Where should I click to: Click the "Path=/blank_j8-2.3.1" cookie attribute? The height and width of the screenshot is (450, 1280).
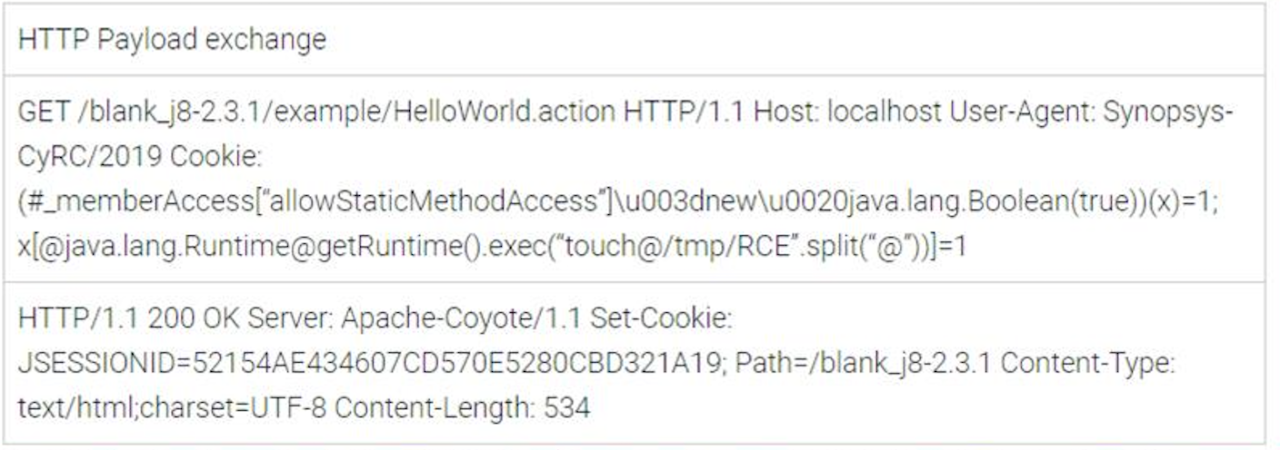tap(863, 364)
